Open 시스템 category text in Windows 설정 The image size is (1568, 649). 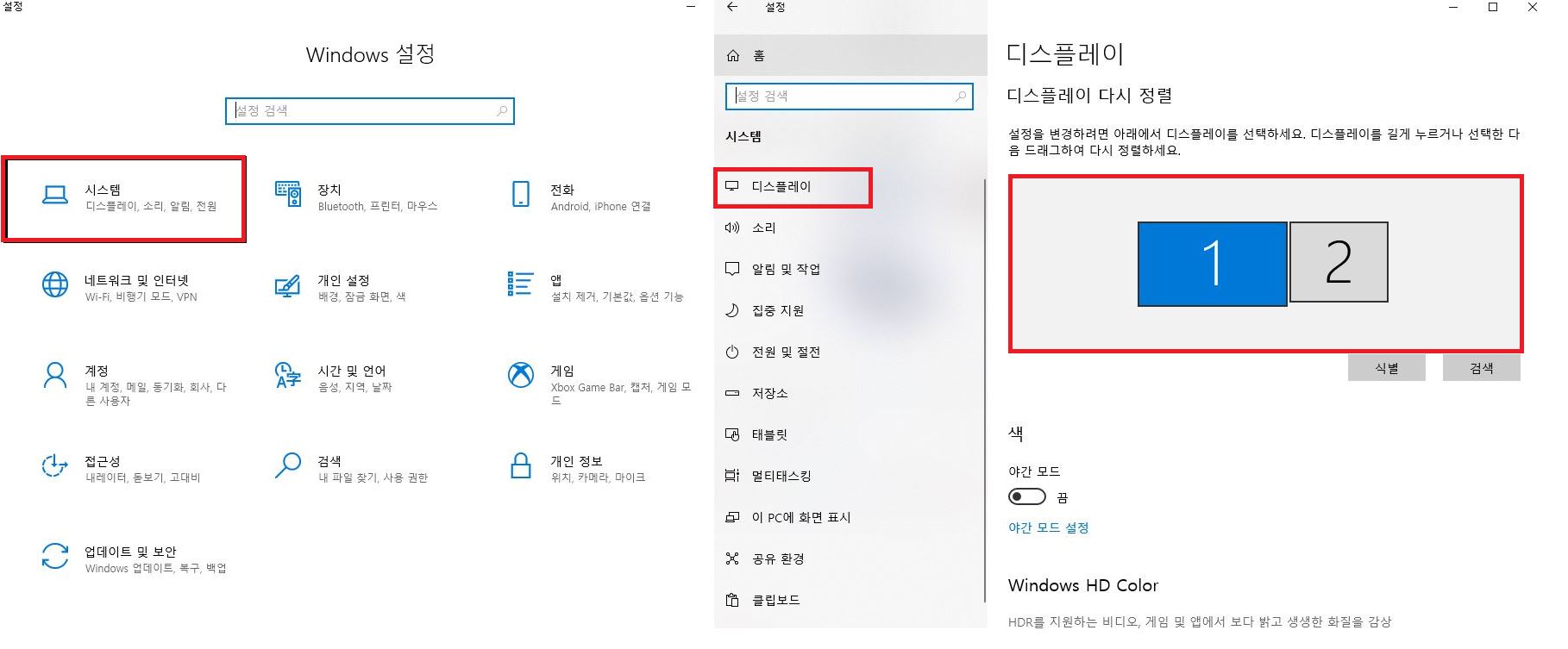[x=103, y=190]
